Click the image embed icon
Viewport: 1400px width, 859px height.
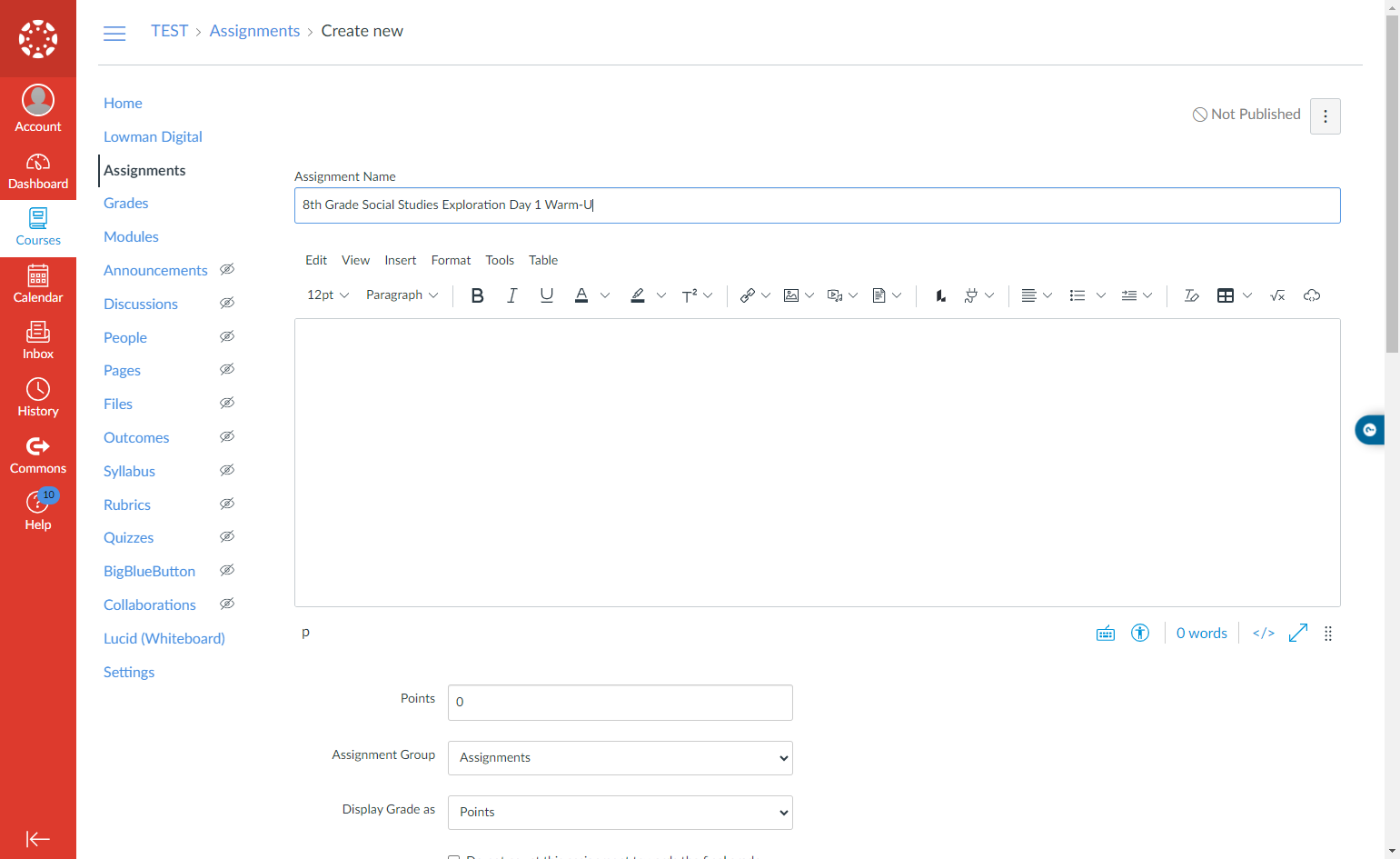pos(791,295)
